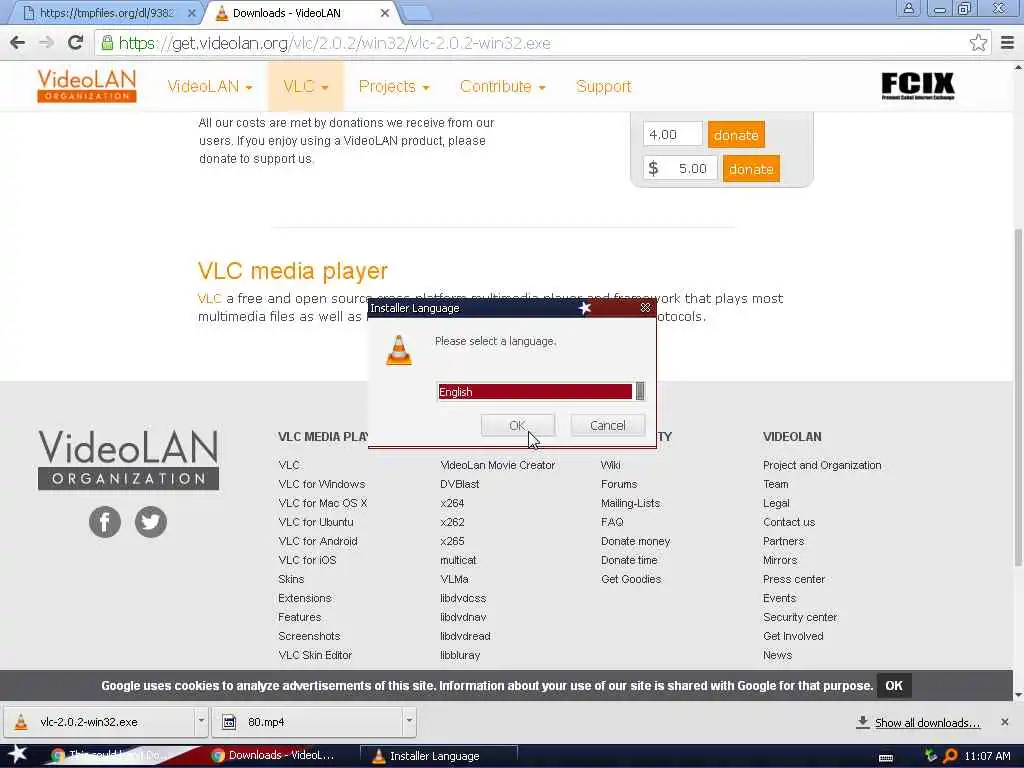Click the footer VideoLAN Organization logo
The image size is (1024, 768).
click(x=128, y=460)
